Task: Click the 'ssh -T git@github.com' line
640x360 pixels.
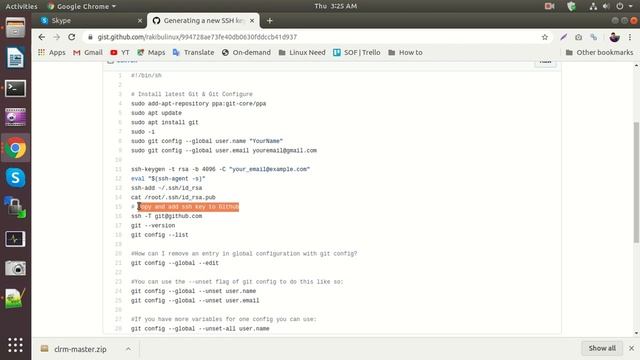Action: click(x=167, y=216)
